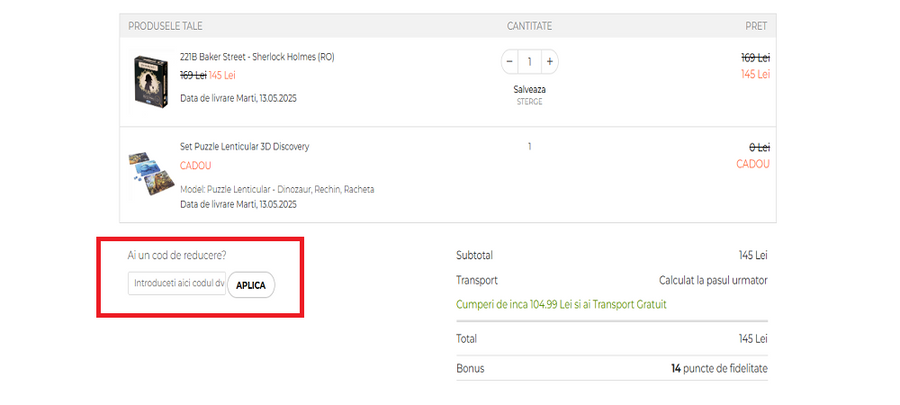Click the 14 puncte de fidelitate text
This screenshot has width=900, height=405.
(719, 368)
